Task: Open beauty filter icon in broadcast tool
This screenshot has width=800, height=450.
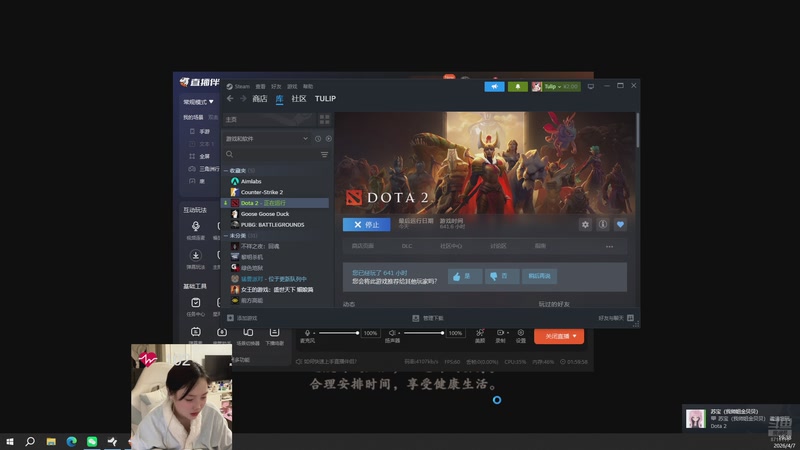Action: (480, 335)
